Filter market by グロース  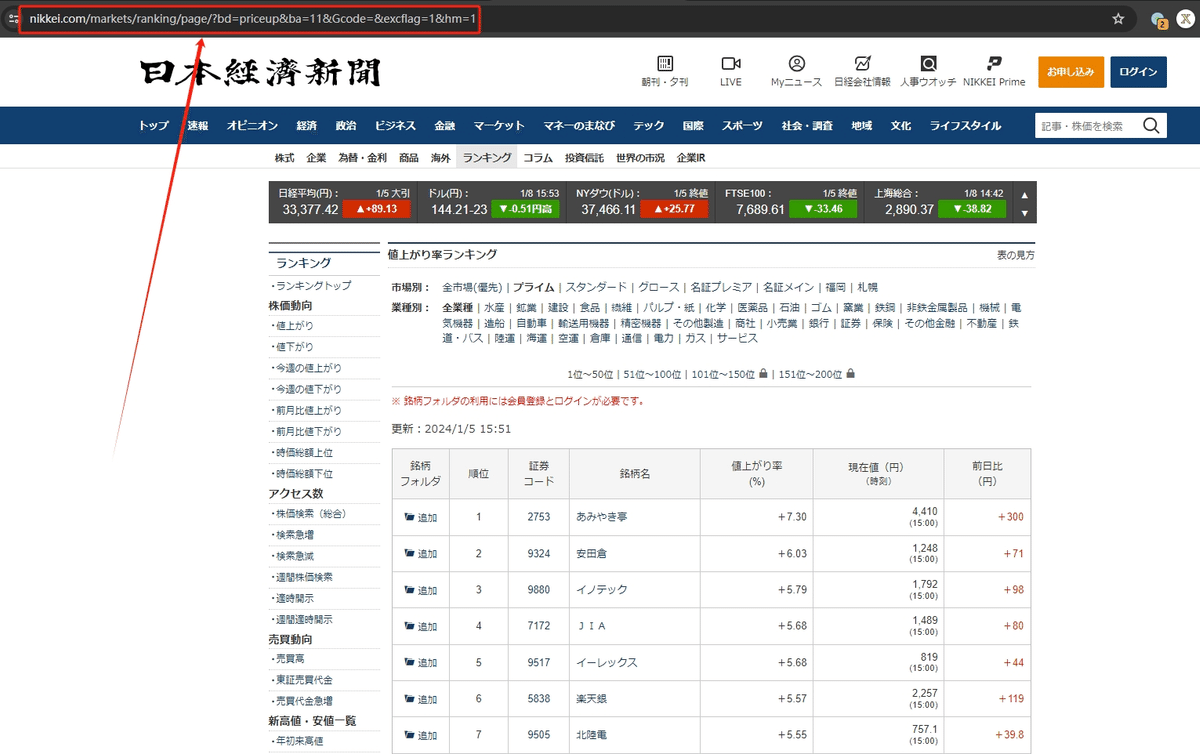(x=659, y=287)
